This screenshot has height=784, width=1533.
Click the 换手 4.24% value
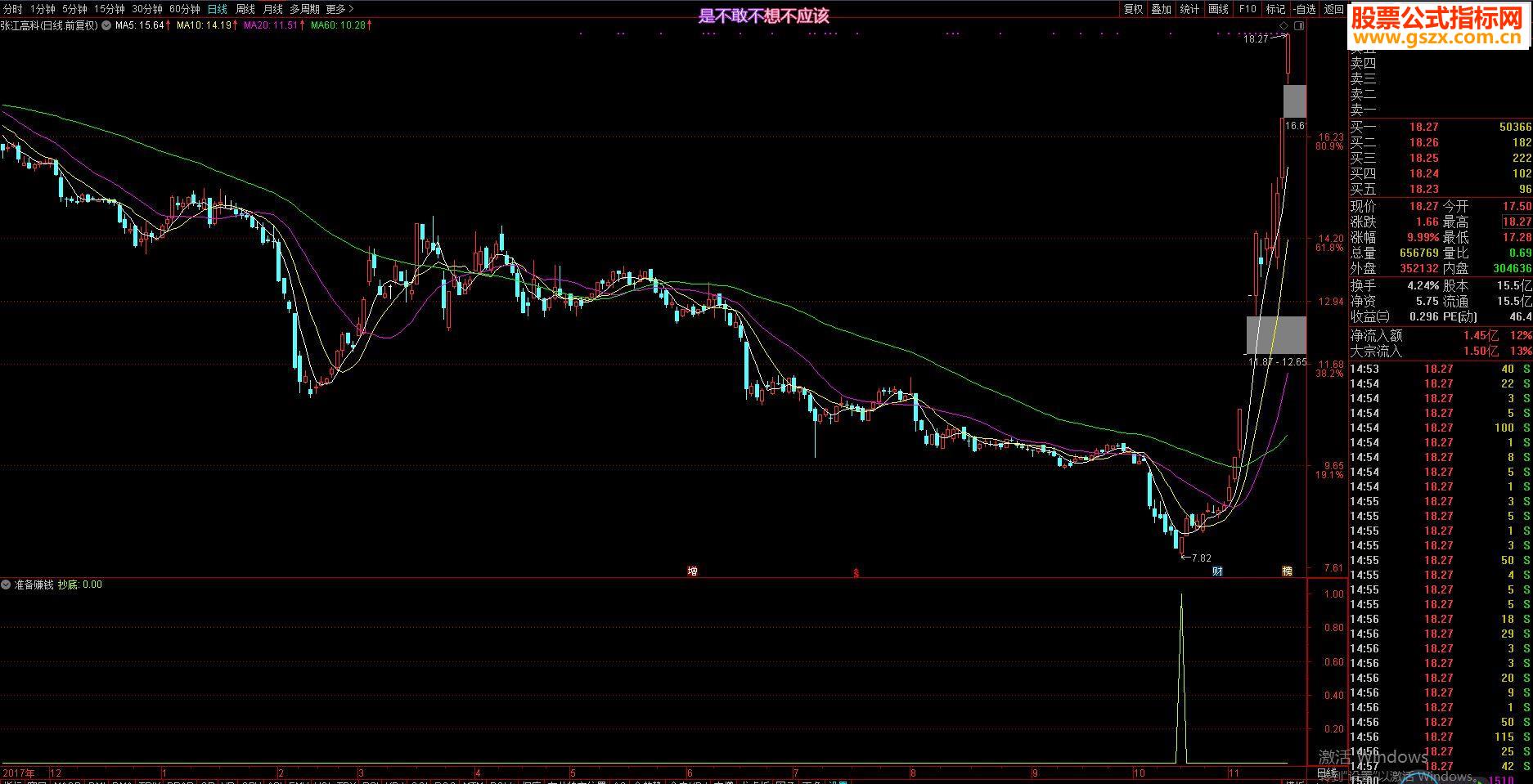pyautogui.click(x=1423, y=286)
